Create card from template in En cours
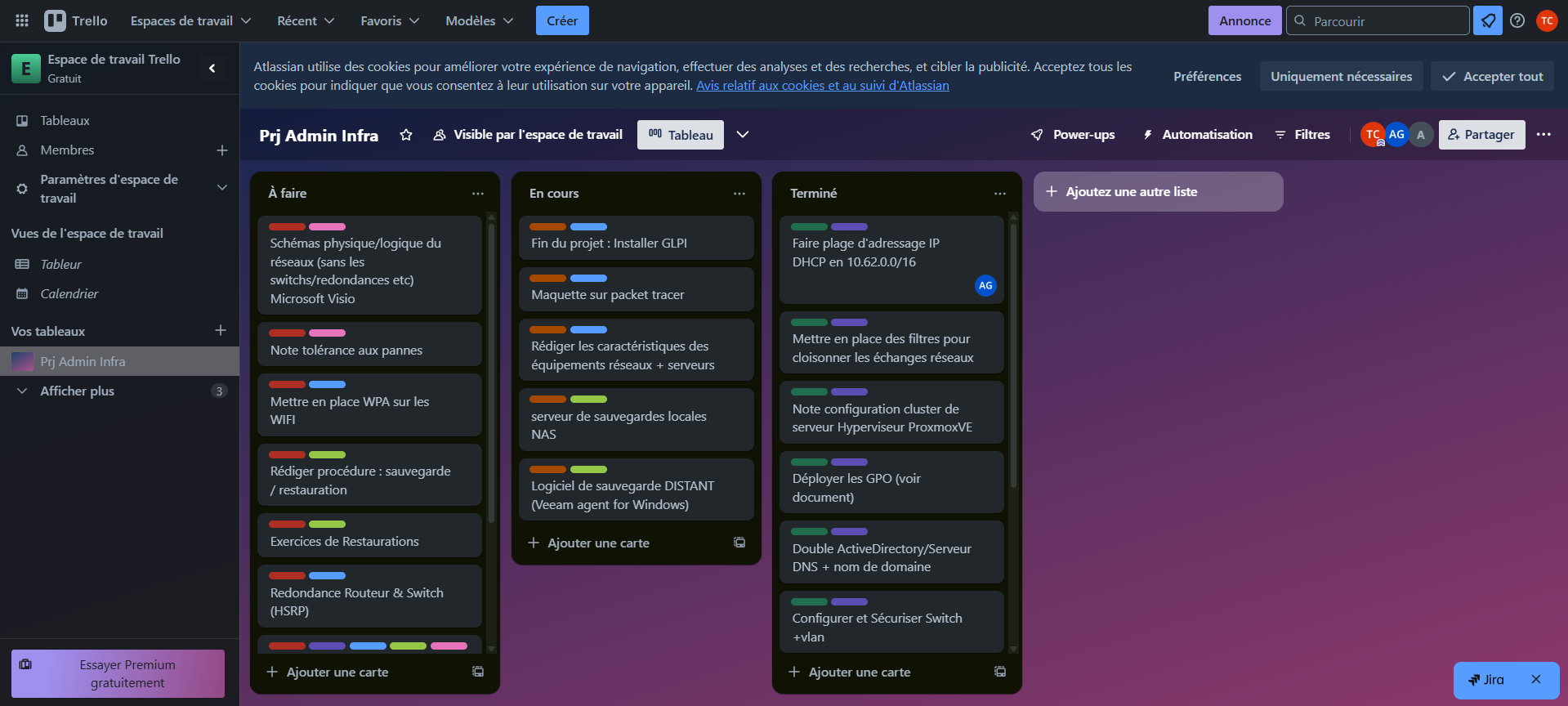This screenshot has height=706, width=1568. pos(739,543)
